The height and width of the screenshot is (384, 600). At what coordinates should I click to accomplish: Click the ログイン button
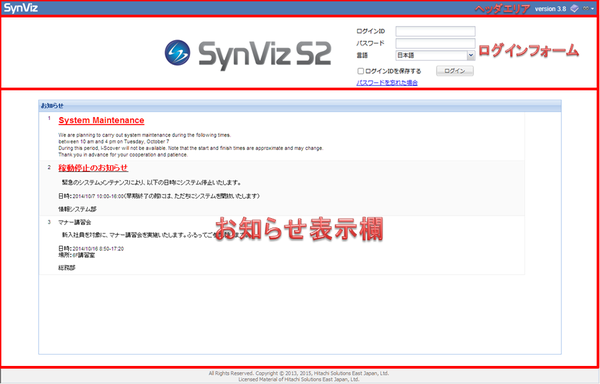pos(455,71)
